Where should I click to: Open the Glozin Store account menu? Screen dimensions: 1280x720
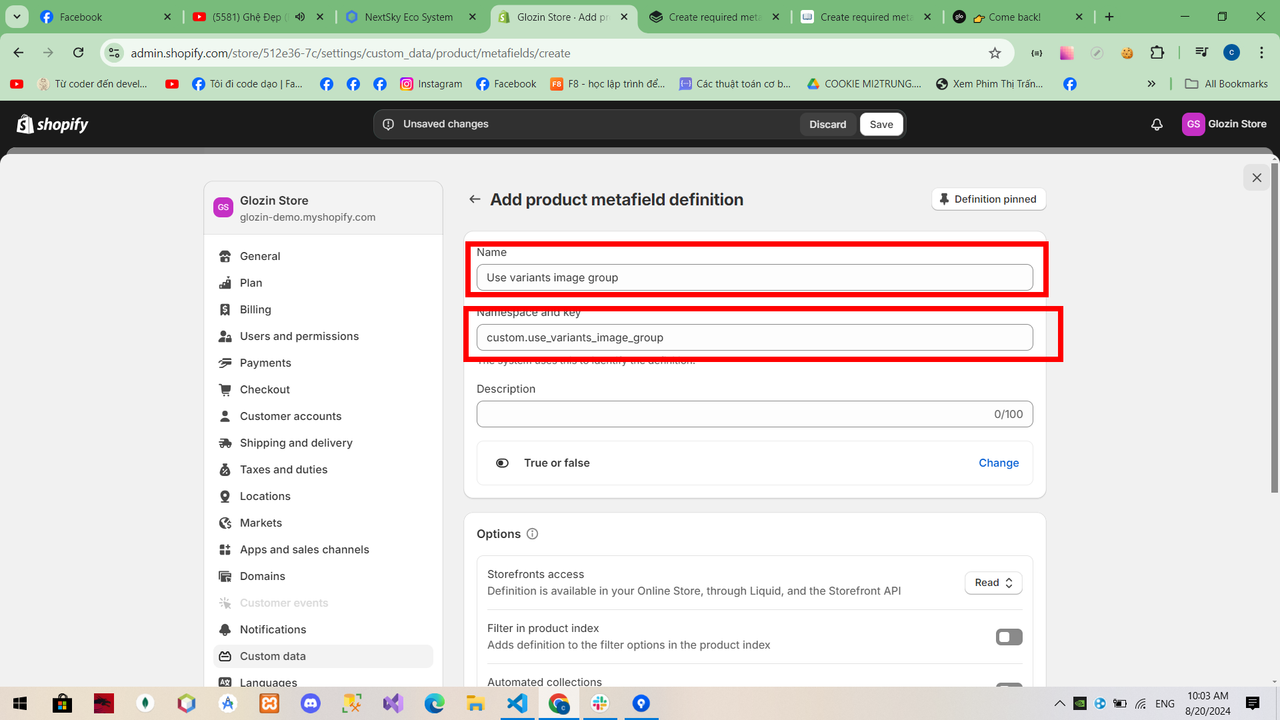coord(1225,124)
